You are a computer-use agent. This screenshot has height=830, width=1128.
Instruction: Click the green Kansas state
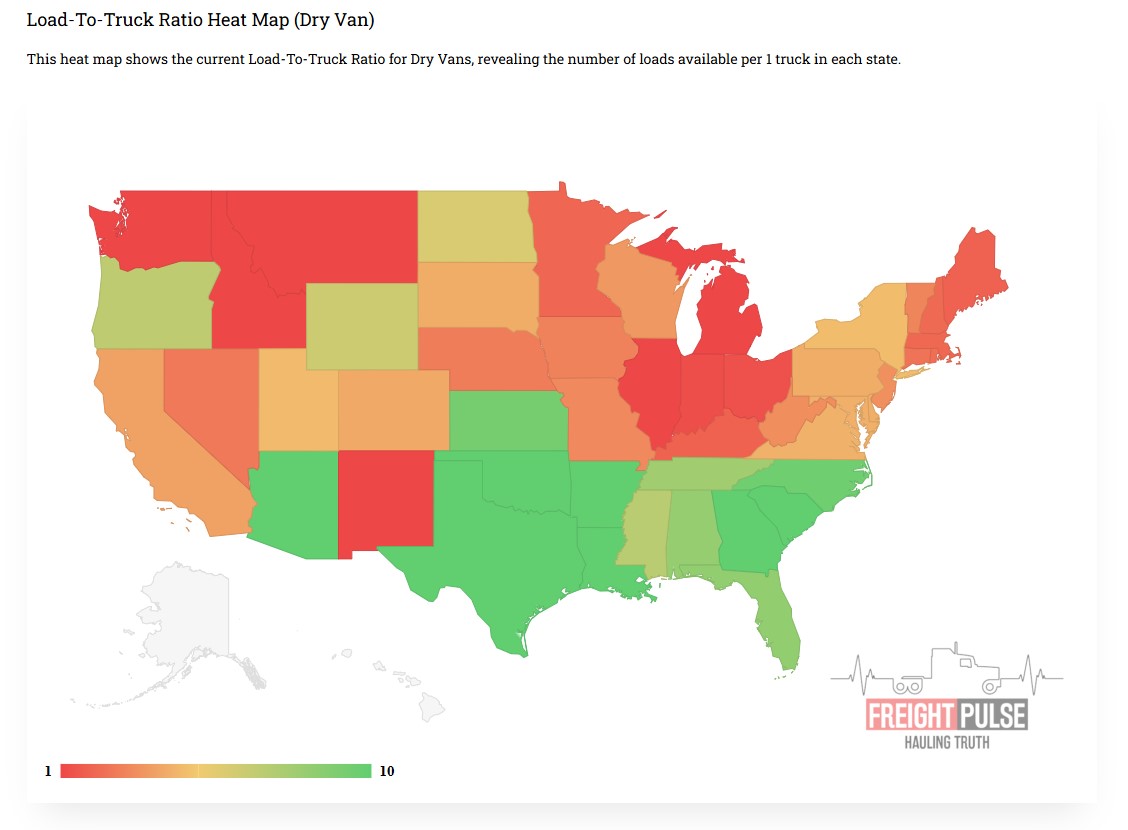point(505,422)
